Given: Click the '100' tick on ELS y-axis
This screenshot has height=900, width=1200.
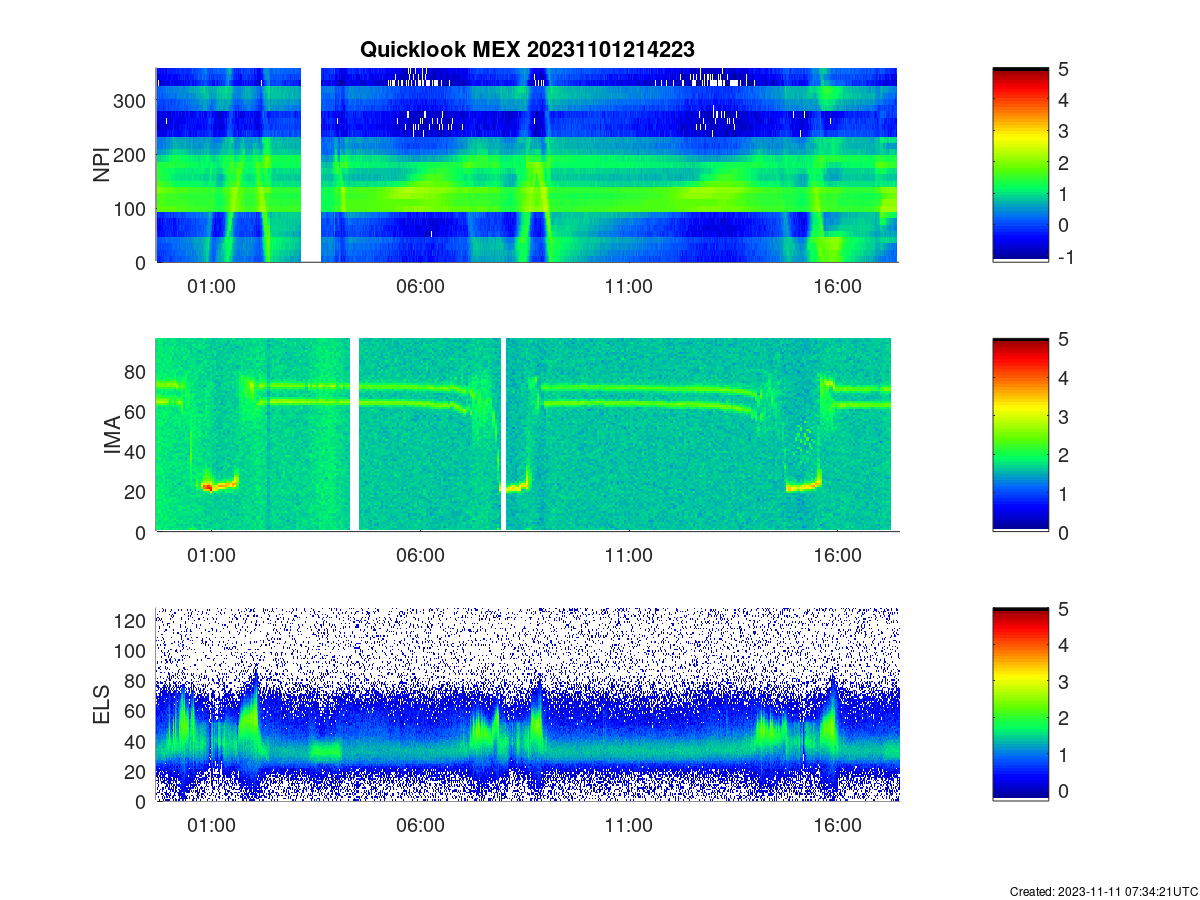Looking at the screenshot, I should coord(132,651).
